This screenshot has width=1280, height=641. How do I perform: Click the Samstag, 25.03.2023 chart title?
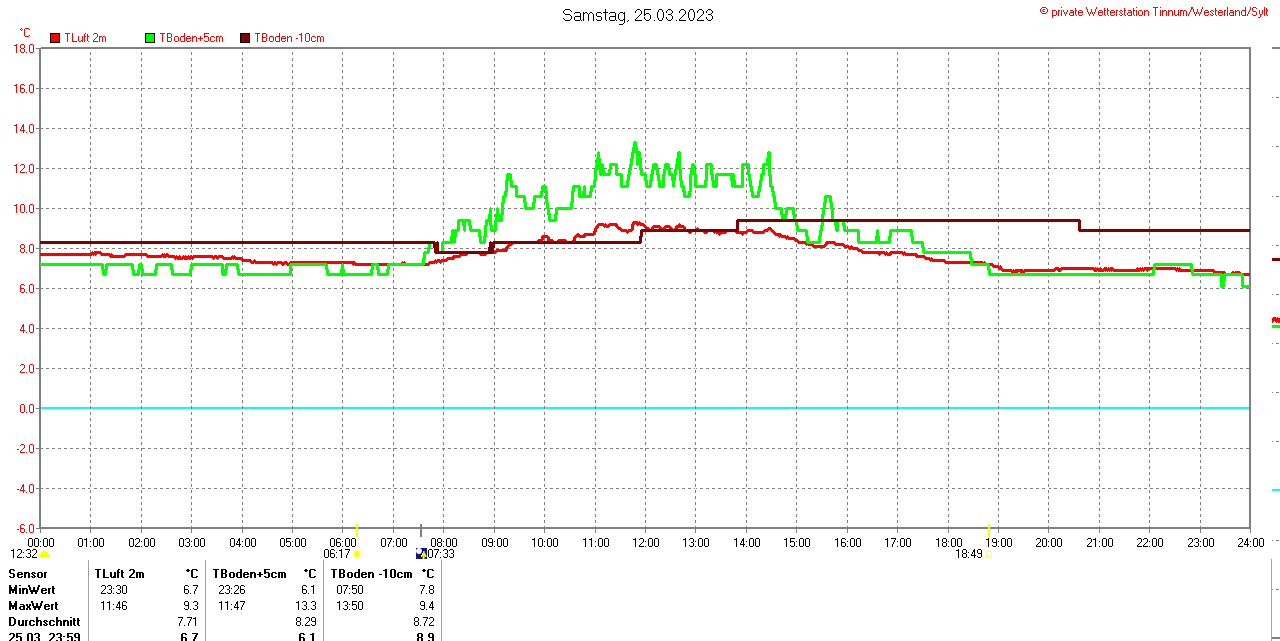[638, 15]
